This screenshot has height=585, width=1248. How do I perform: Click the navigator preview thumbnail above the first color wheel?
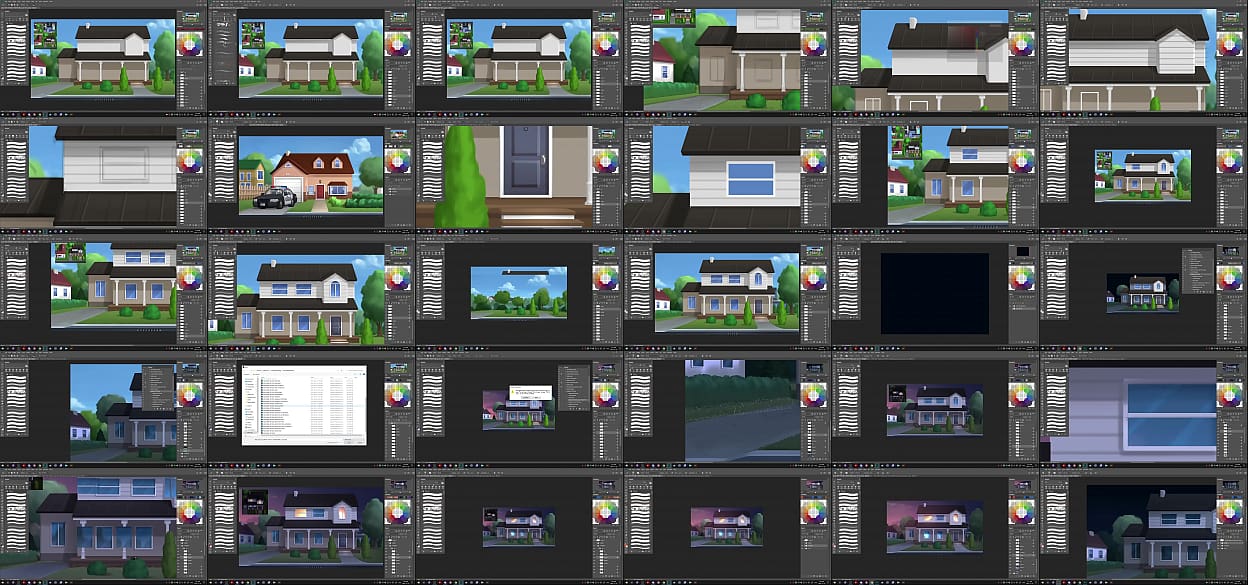pyautogui.click(x=189, y=20)
